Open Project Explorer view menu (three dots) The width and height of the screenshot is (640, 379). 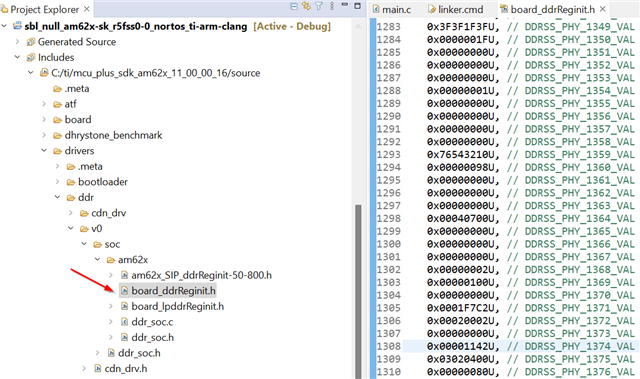click(332, 6)
